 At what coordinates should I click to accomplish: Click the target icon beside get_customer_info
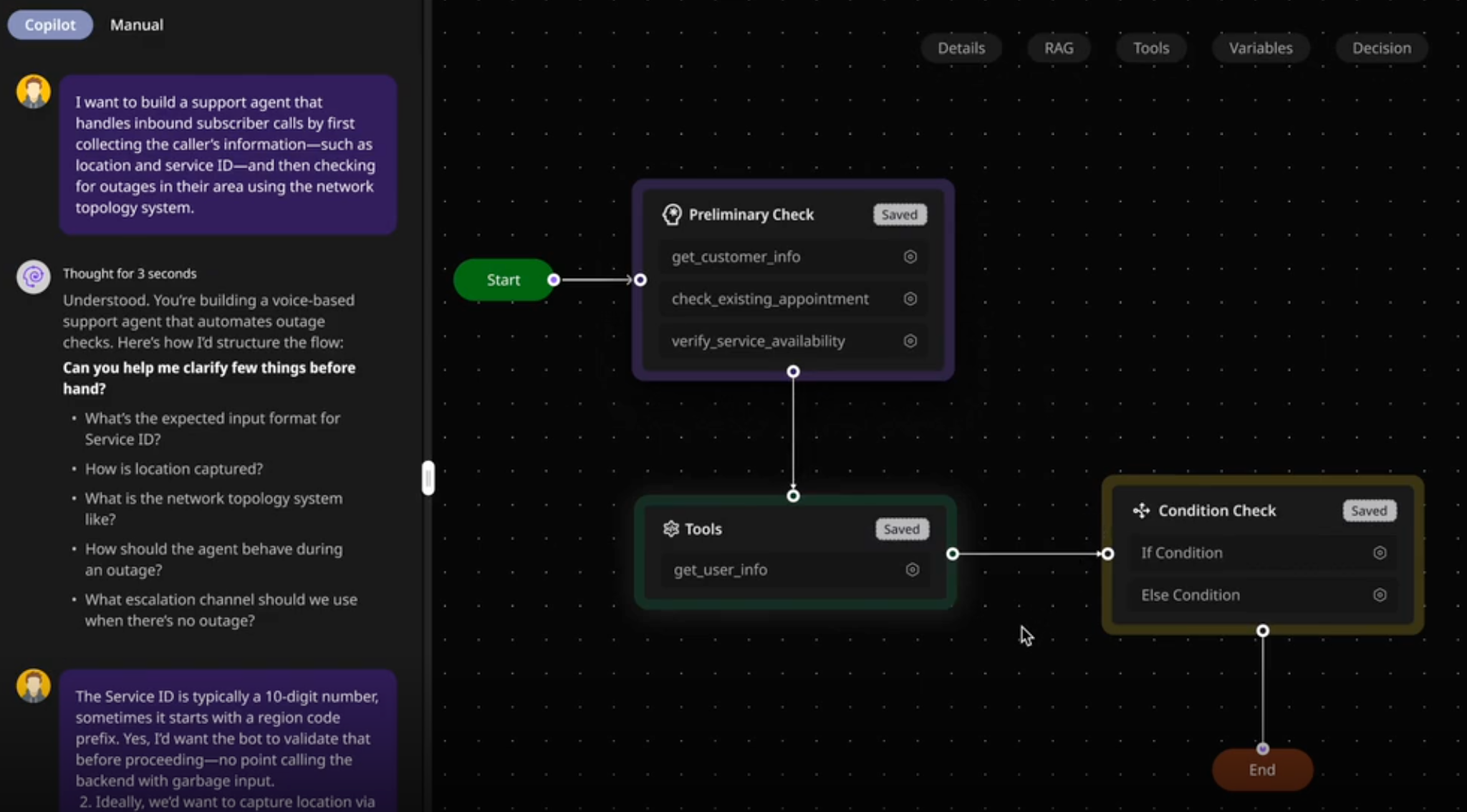pos(910,256)
